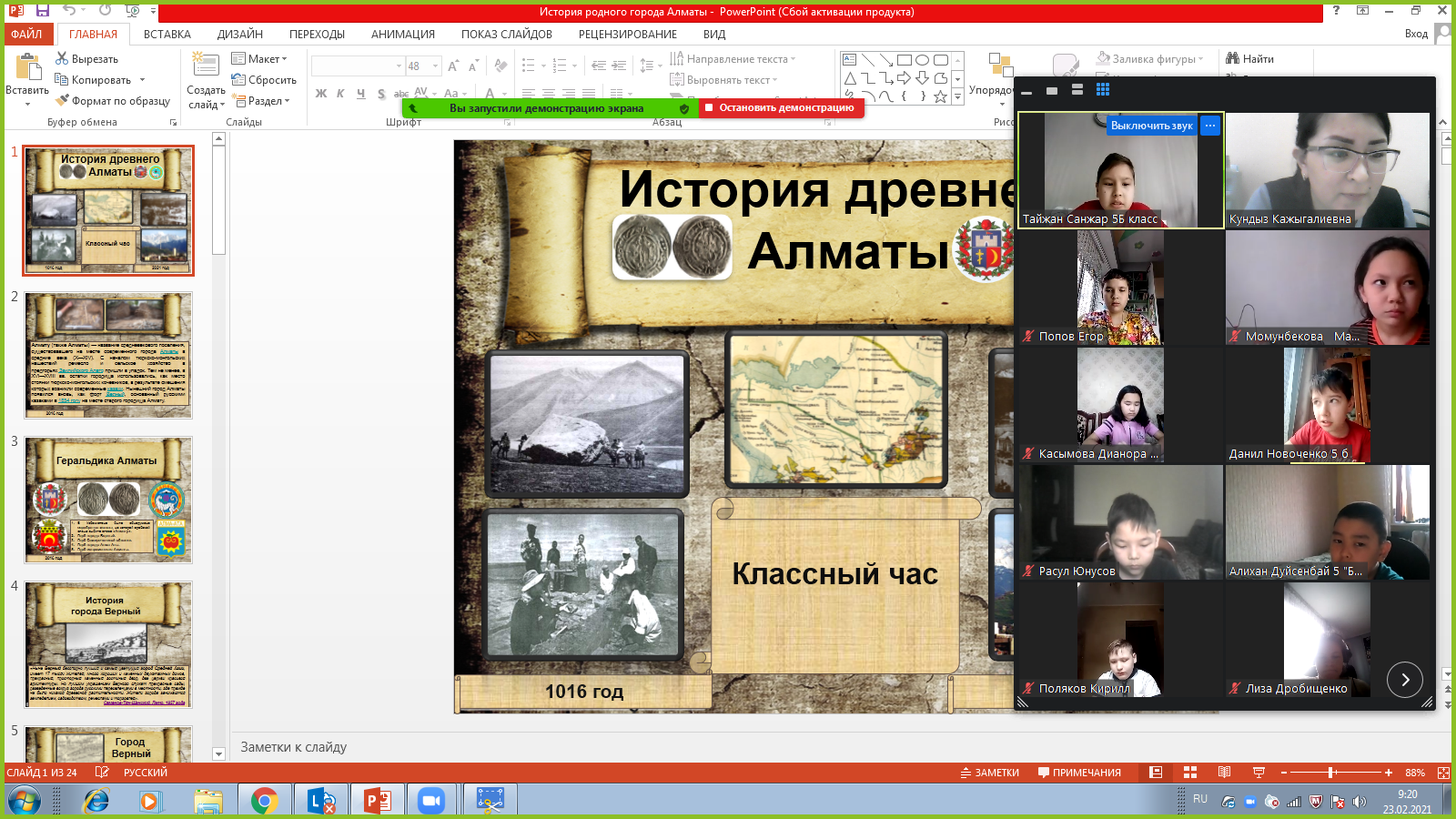This screenshot has height=819, width=1456.
Task: Select the rectangle shape tool
Action: (x=905, y=60)
